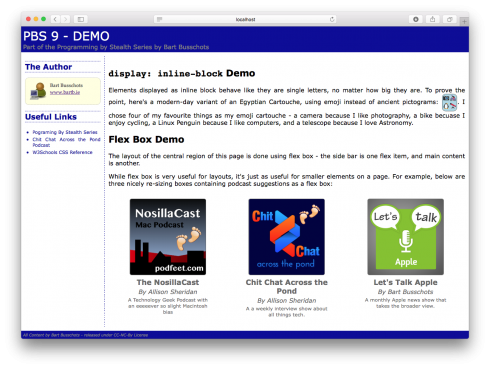Reload the page with the refresh icon
Screen dimensions: 490x369
332,19
